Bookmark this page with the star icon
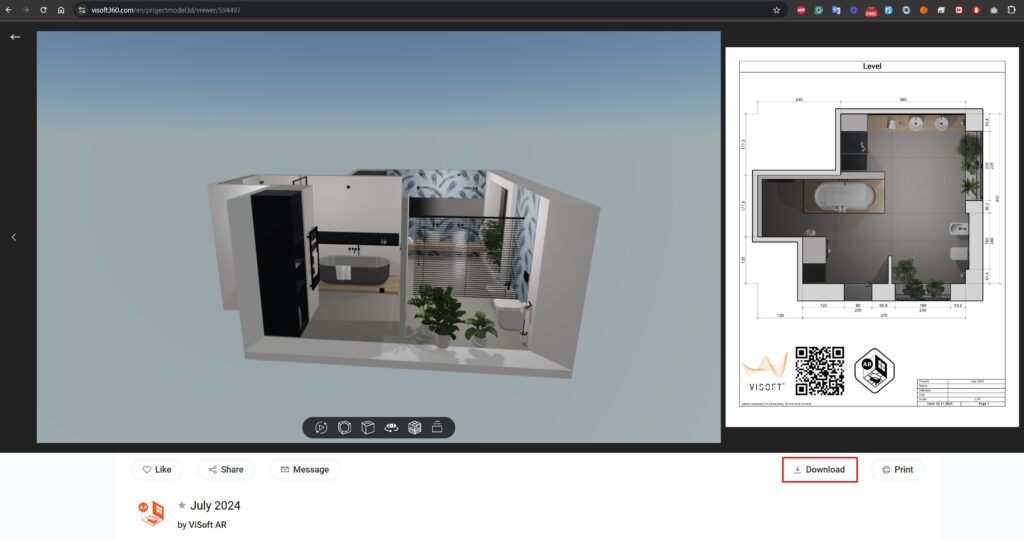The height and width of the screenshot is (539, 1024). click(776, 10)
